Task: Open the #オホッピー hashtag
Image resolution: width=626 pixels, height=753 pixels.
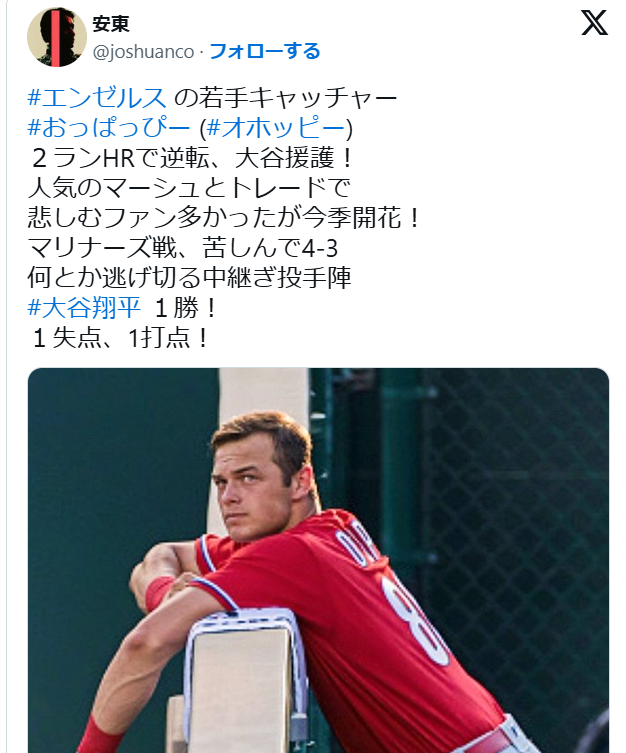Action: [x=277, y=127]
